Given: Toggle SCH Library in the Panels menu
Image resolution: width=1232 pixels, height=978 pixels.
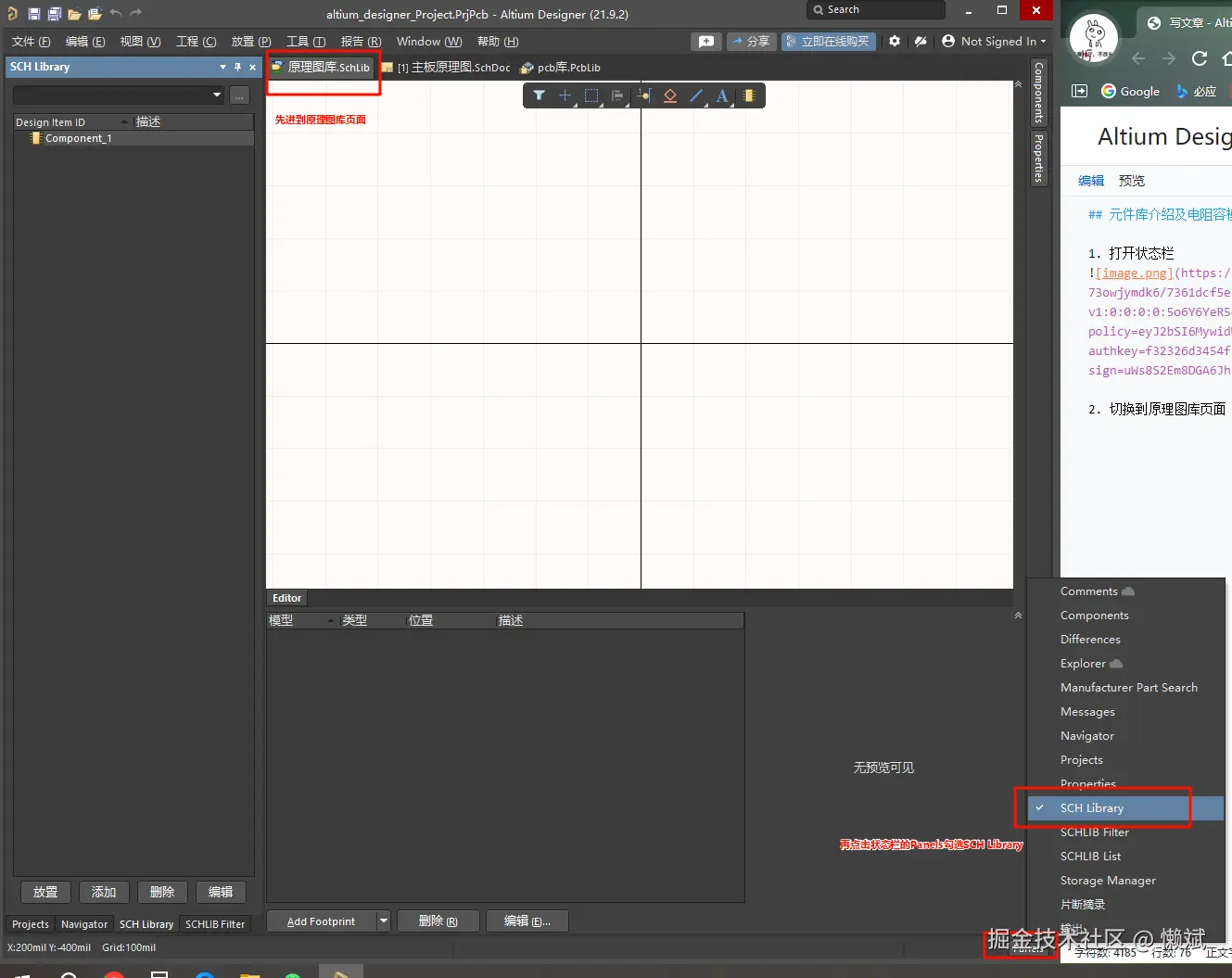Looking at the screenshot, I should coord(1125,808).
